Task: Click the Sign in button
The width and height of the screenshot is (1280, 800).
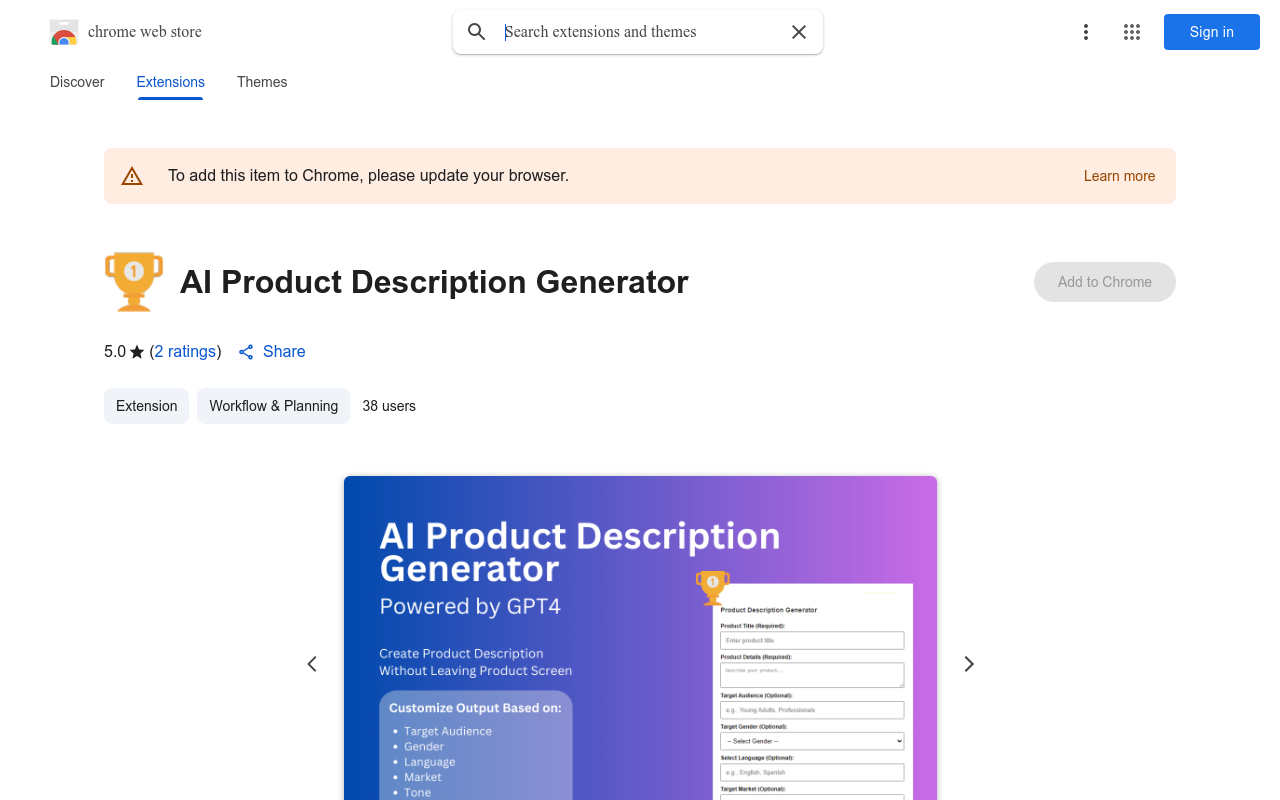Action: (1212, 32)
